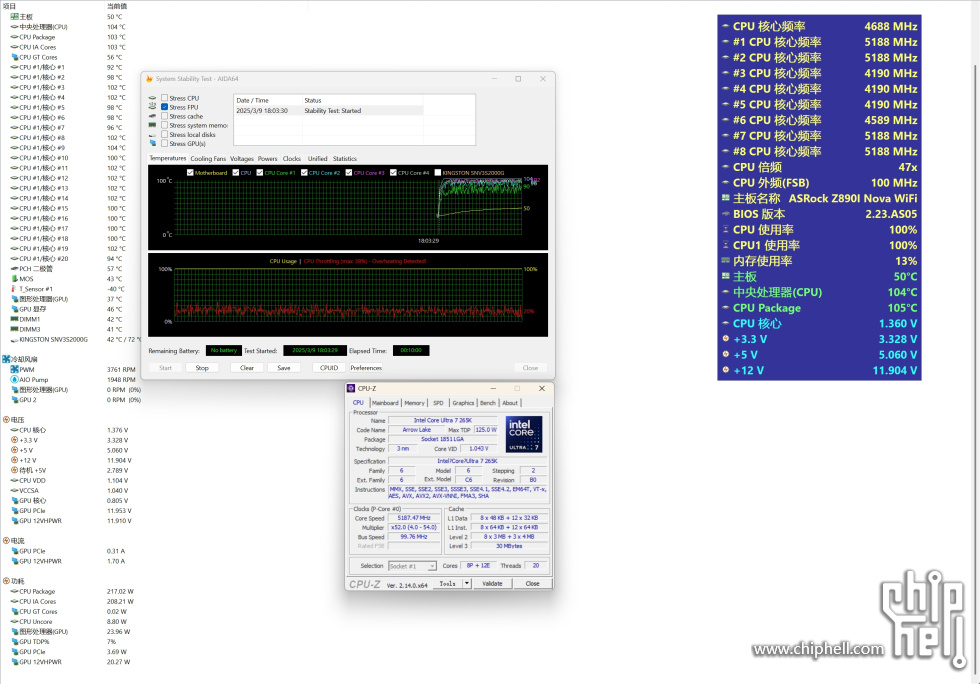This screenshot has height=684, width=980.
Task: Click the Tools button in CPU-Z
Action: tap(448, 583)
